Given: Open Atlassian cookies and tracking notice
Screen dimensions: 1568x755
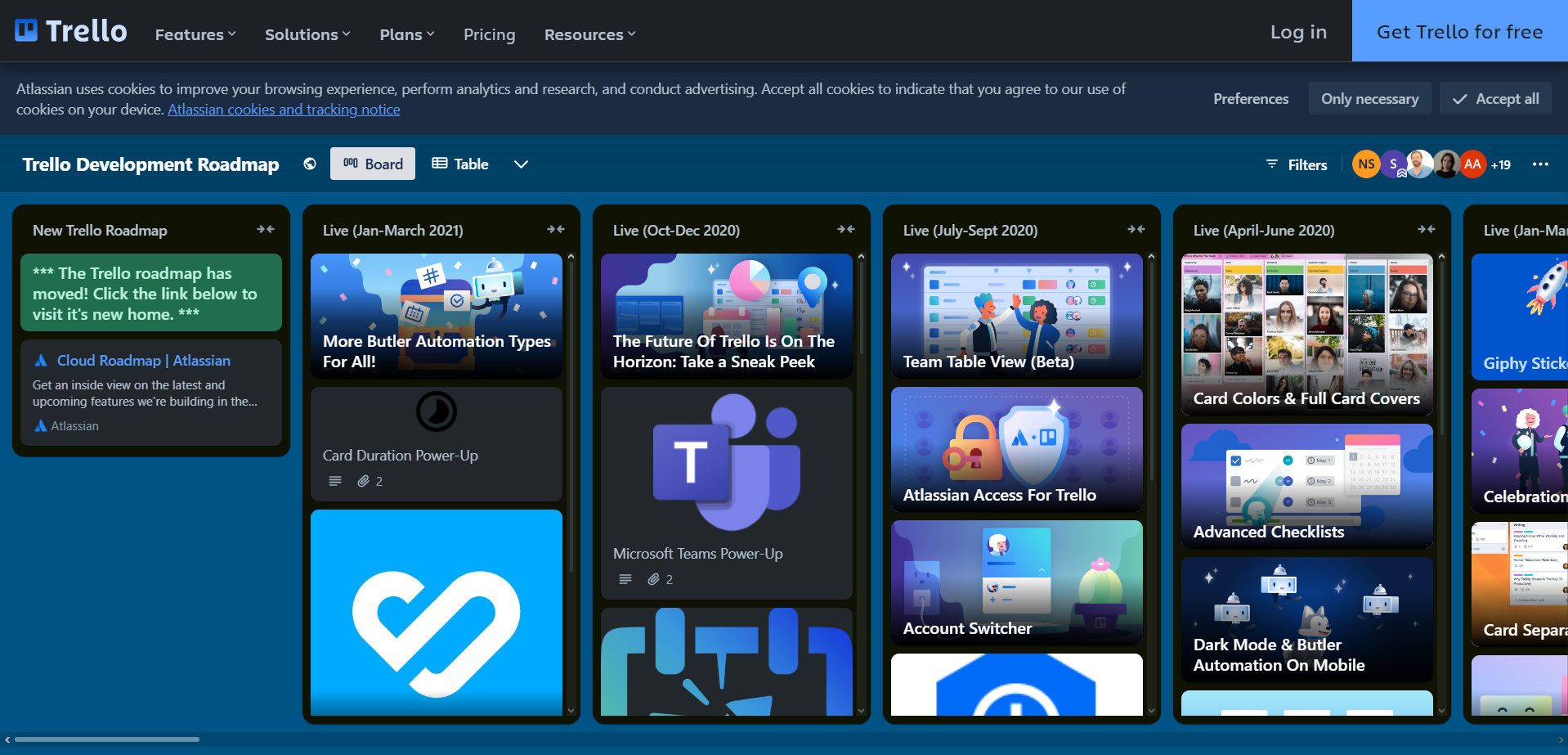Looking at the screenshot, I should point(284,110).
